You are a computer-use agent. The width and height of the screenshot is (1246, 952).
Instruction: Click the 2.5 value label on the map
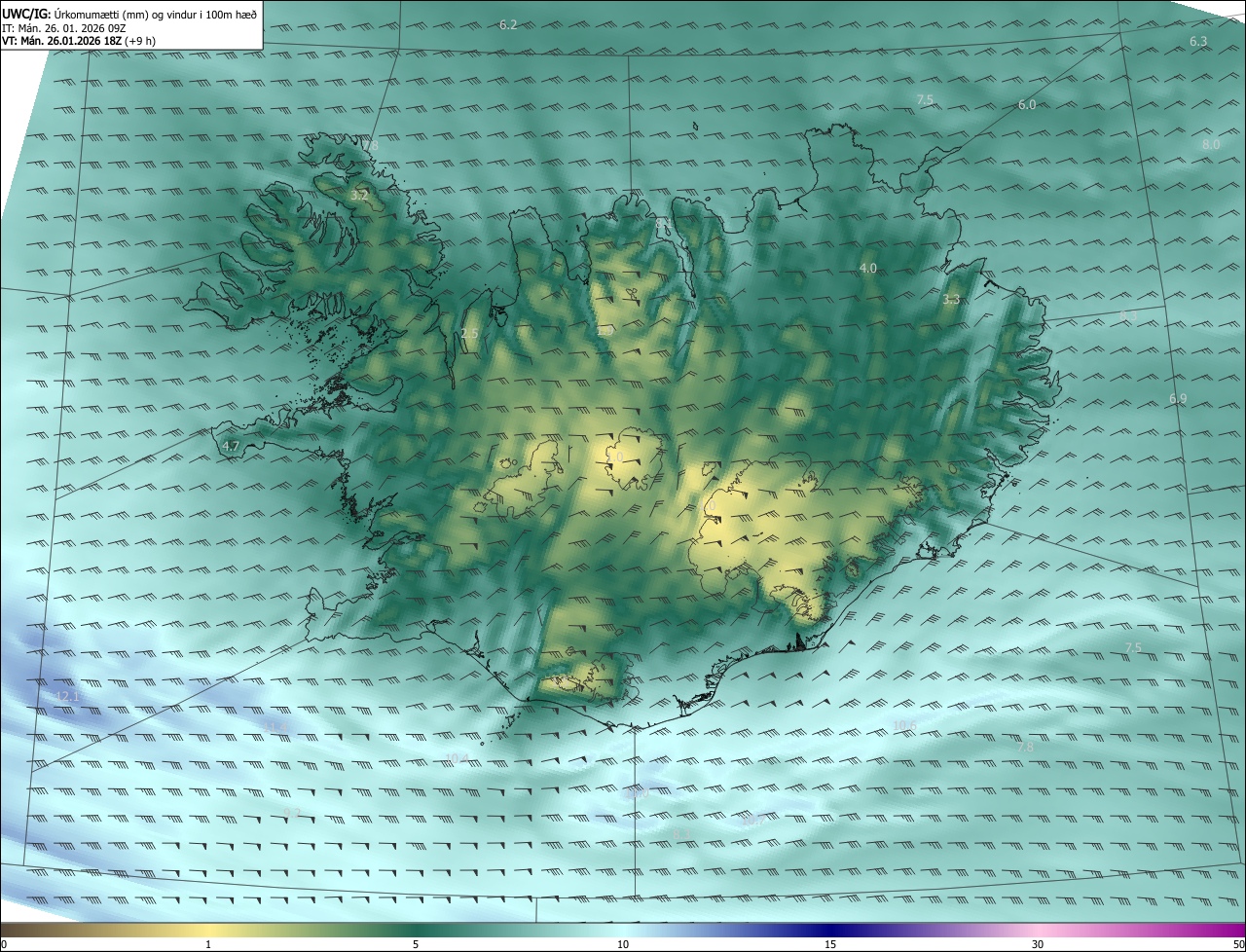[x=469, y=334]
